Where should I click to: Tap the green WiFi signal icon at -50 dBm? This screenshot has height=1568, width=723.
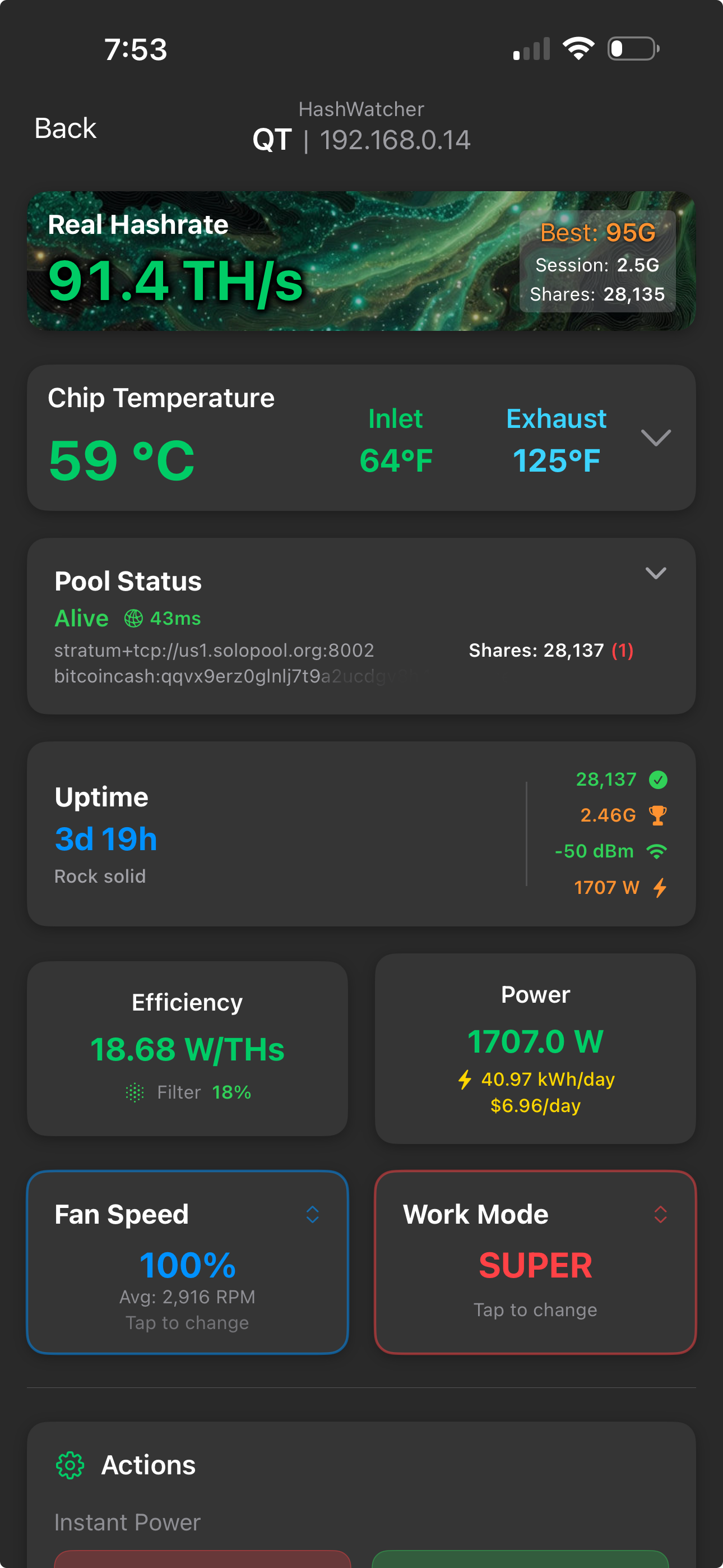[657, 851]
